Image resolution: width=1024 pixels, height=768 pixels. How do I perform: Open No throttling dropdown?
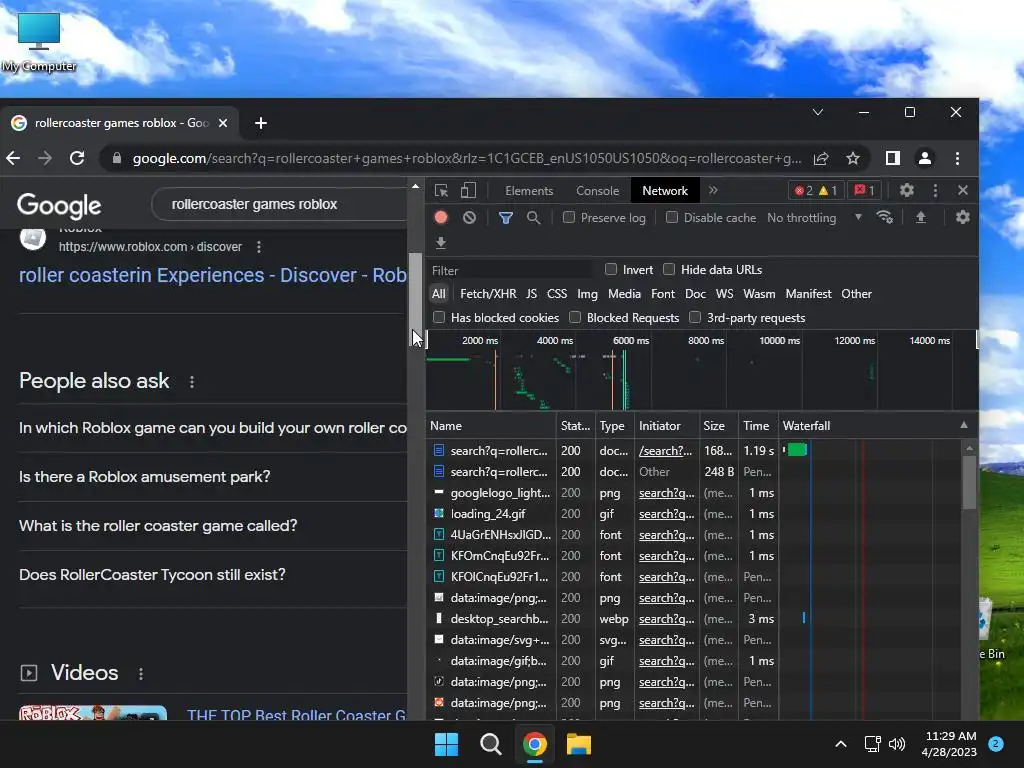[x=814, y=217]
